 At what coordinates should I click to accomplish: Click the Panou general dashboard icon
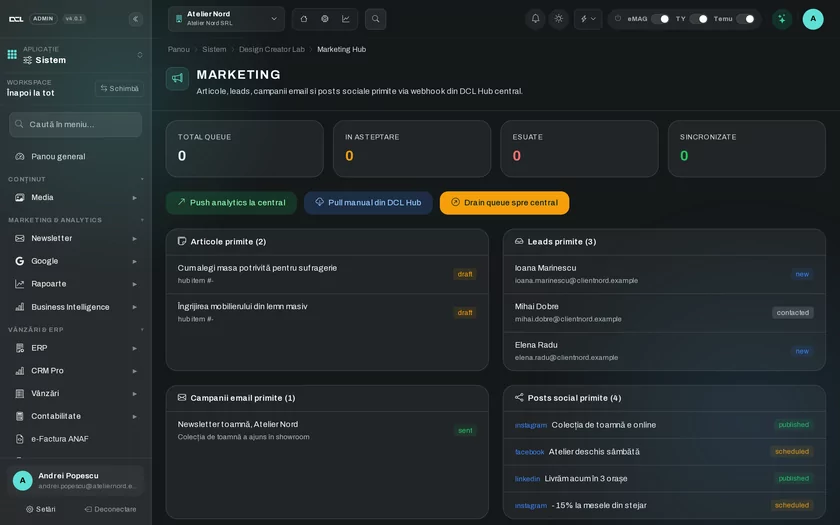(20, 157)
